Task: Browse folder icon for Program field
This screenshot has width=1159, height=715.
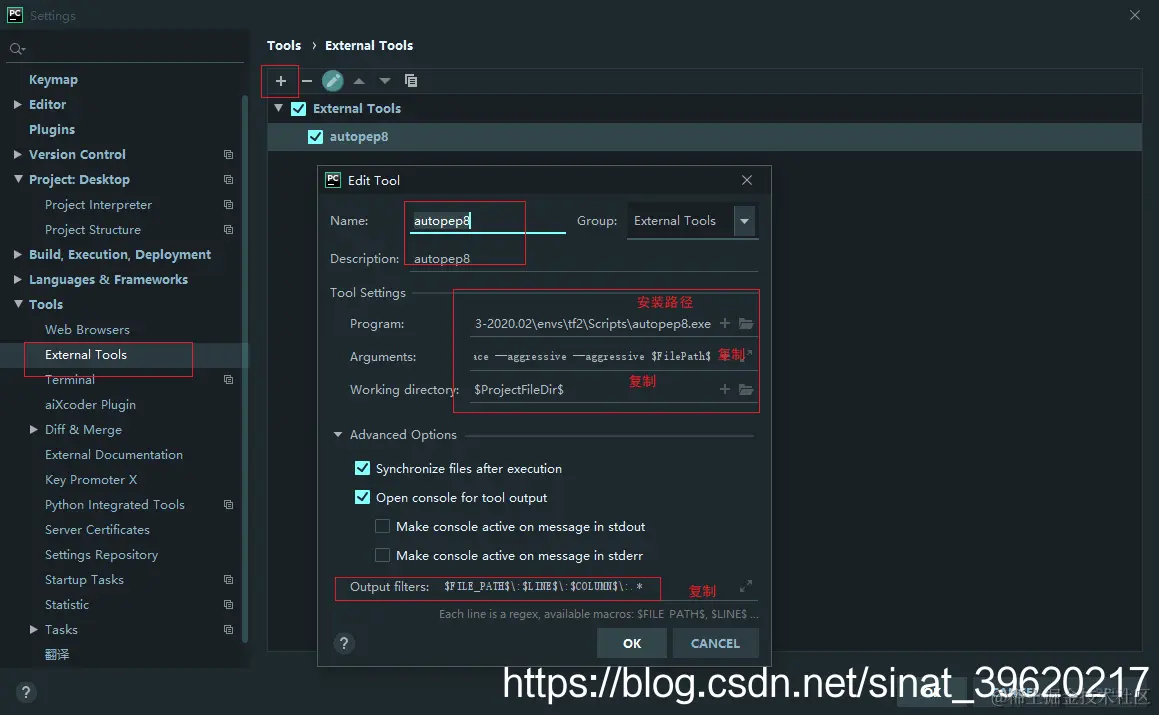Action: [746, 323]
